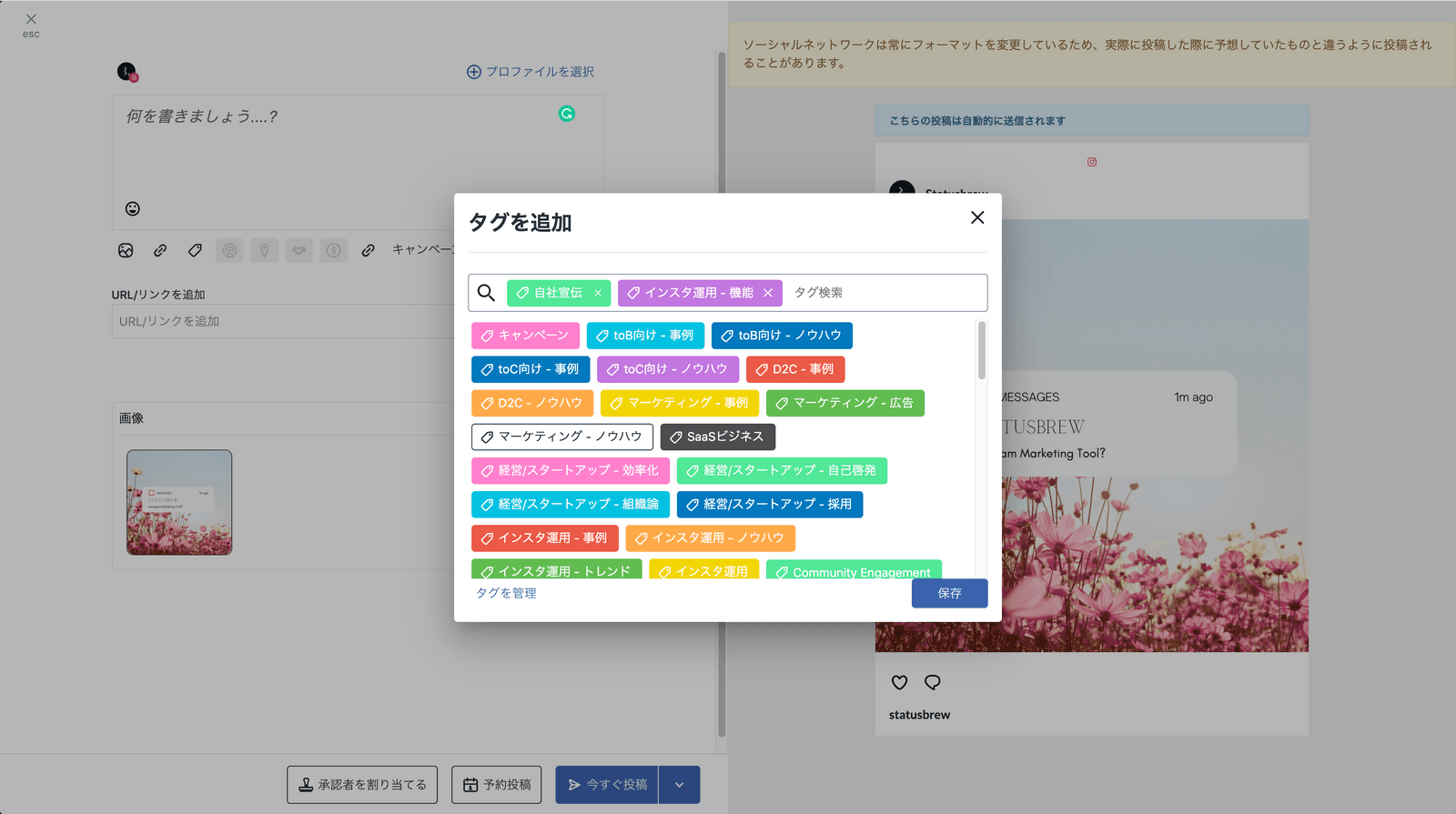Click the image/media icon in composer toolbar
Image resolution: width=1456 pixels, height=814 pixels.
(126, 250)
